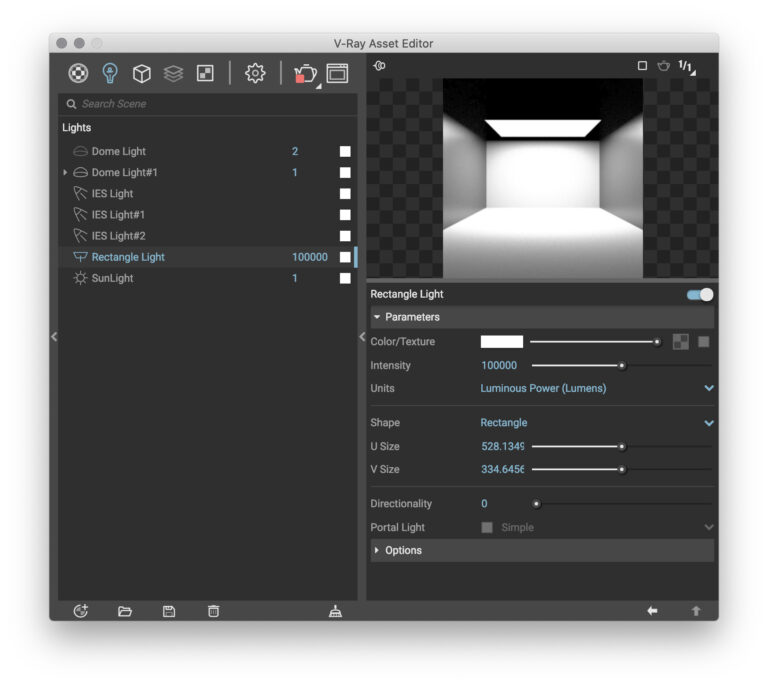The height and width of the screenshot is (686, 768).
Task: Click the Rectangle Light list intensity 100000
Action: 310,257
